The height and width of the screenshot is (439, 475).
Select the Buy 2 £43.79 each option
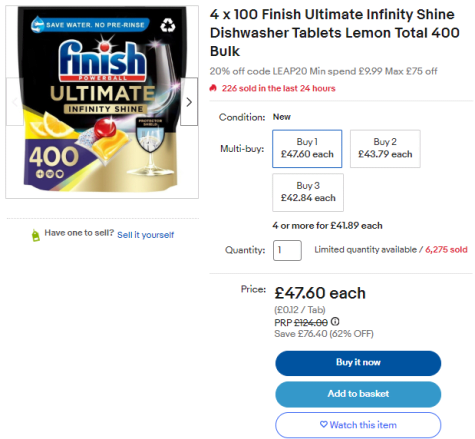point(385,149)
